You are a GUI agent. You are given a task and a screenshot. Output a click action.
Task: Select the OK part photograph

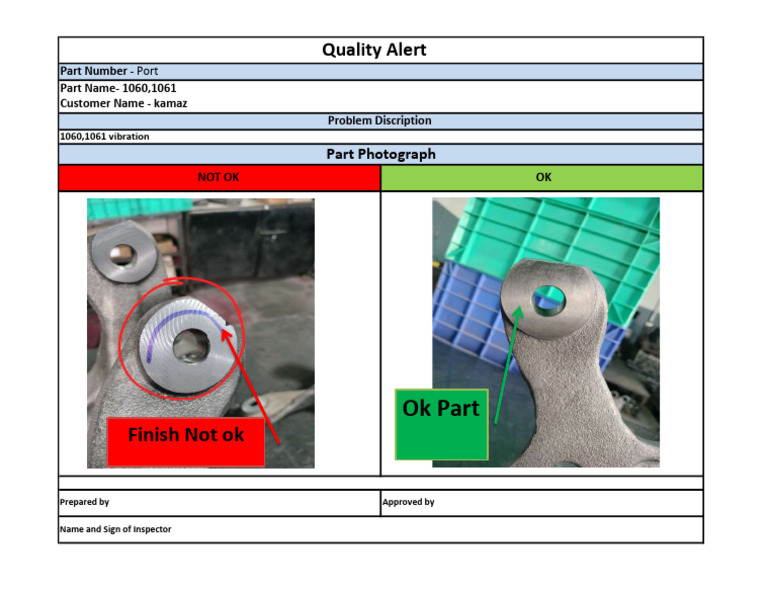[546, 332]
